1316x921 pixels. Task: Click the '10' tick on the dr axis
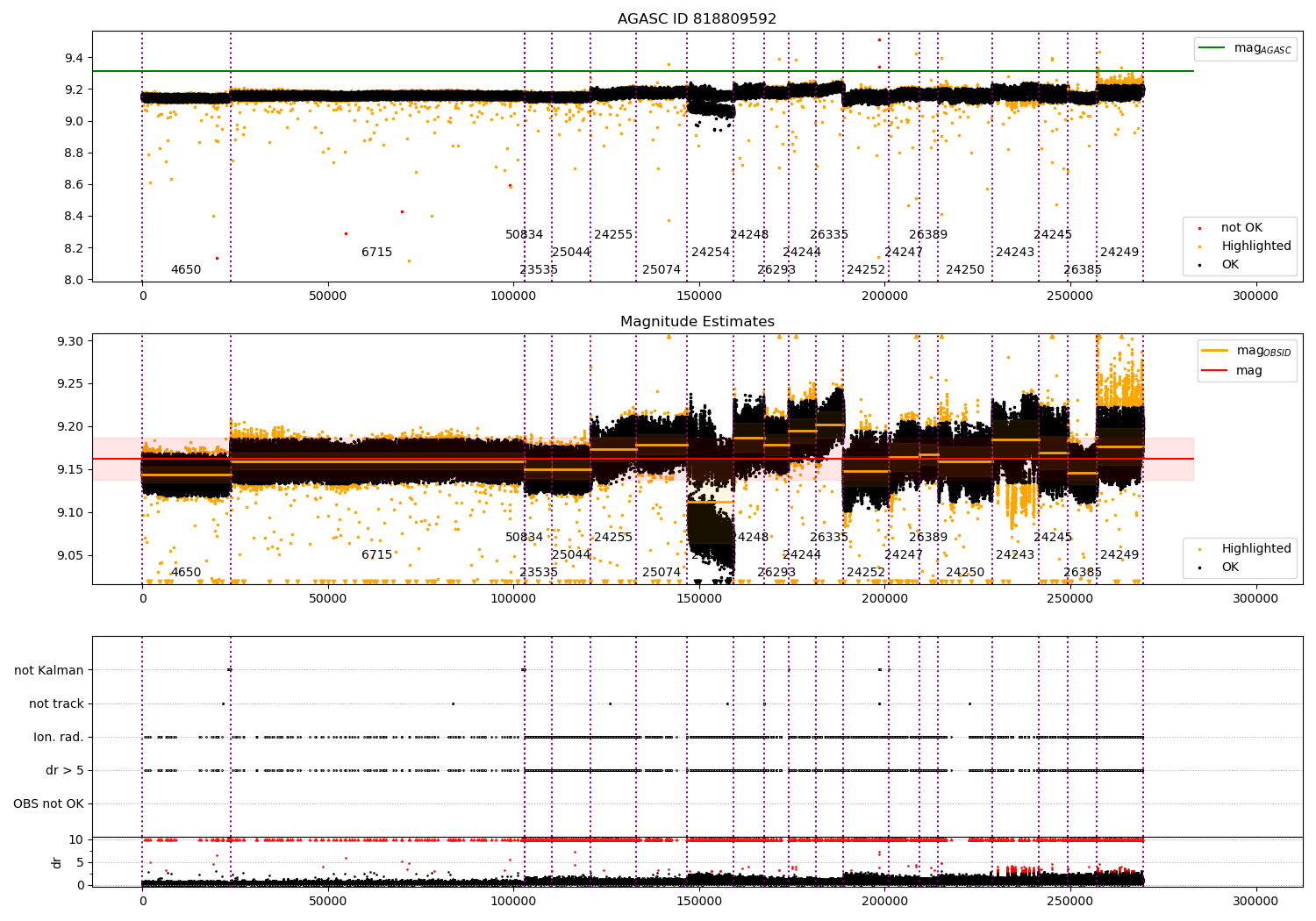tap(76, 839)
